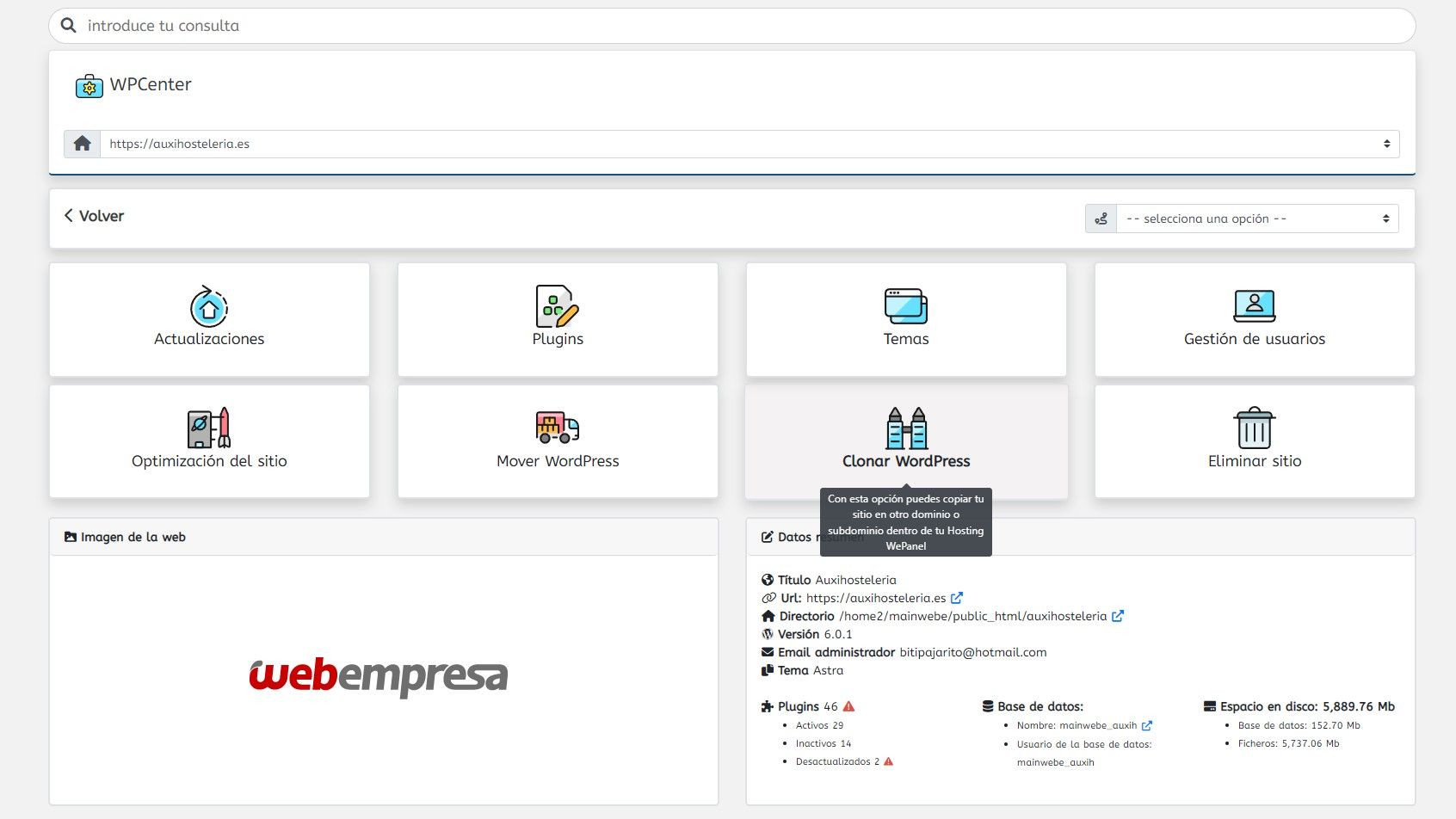Image resolution: width=1456 pixels, height=819 pixels.
Task: Click the globe icon next to Título
Action: click(768, 580)
